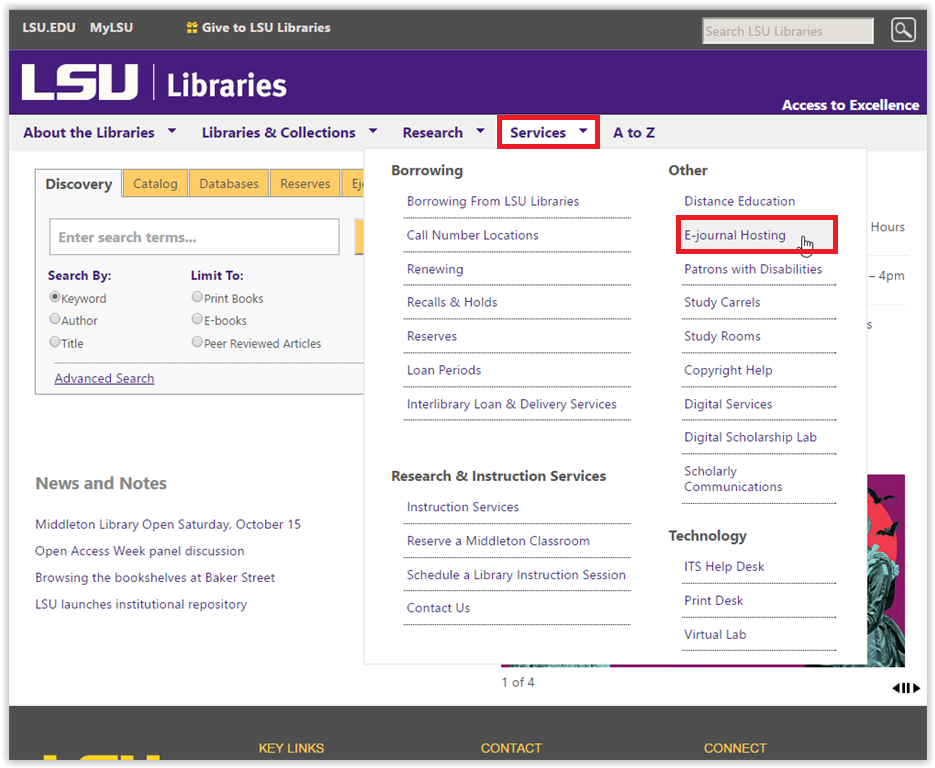Screen dimensions: 935x768
Task: Limit search to E-books
Action: coord(197,319)
